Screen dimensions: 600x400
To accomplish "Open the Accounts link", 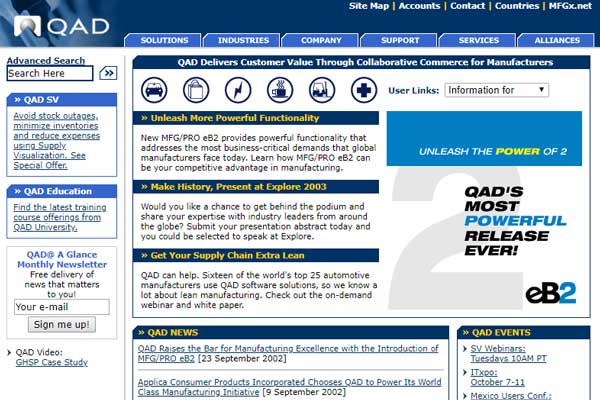I will [419, 6].
